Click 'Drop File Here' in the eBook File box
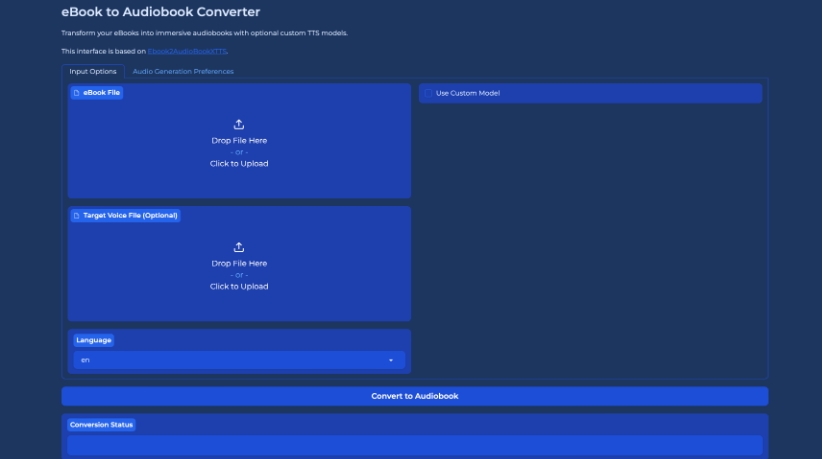This screenshot has height=459, width=822. (x=239, y=140)
